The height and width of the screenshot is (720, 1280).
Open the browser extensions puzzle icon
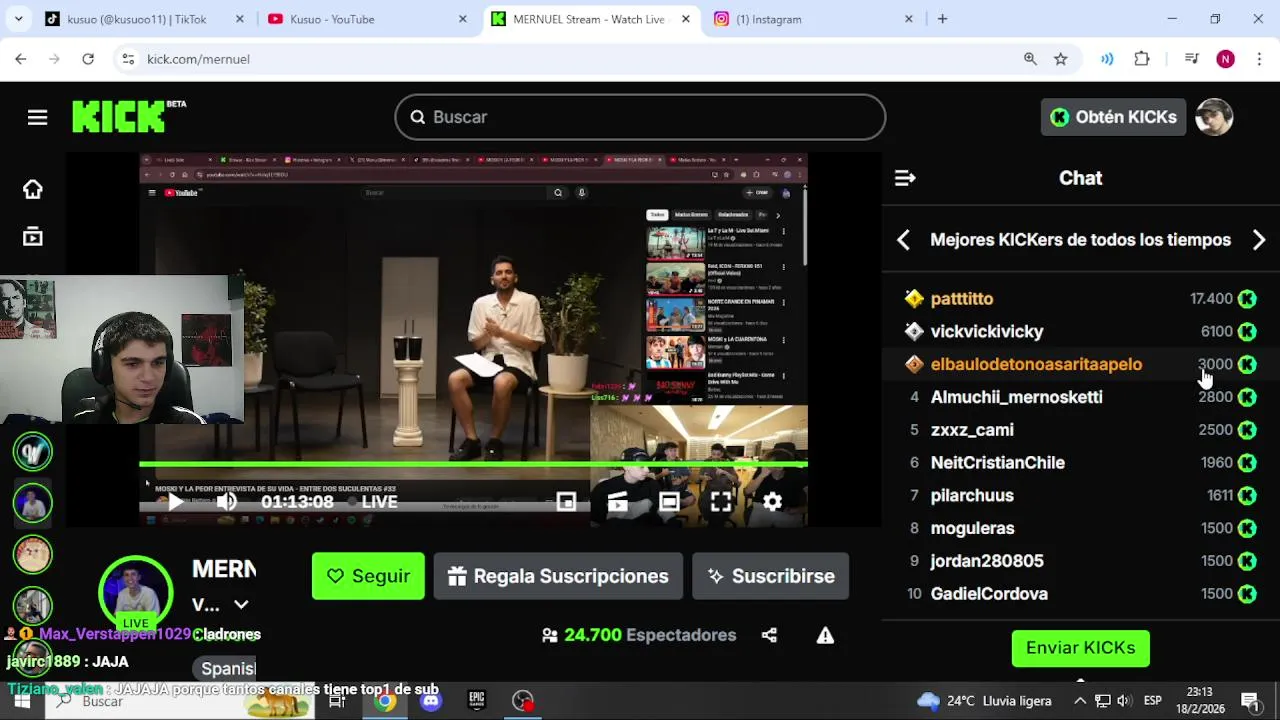click(x=1142, y=59)
